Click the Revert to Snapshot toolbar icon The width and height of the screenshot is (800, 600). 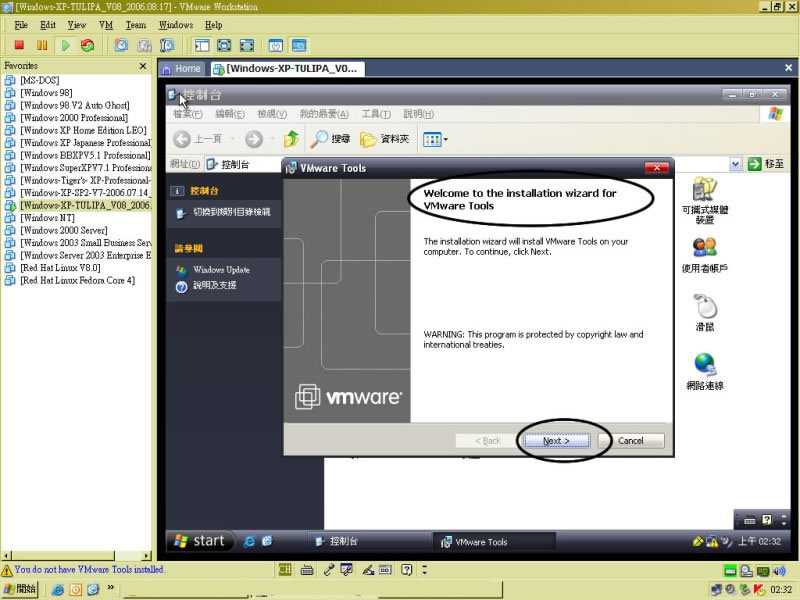tap(144, 45)
